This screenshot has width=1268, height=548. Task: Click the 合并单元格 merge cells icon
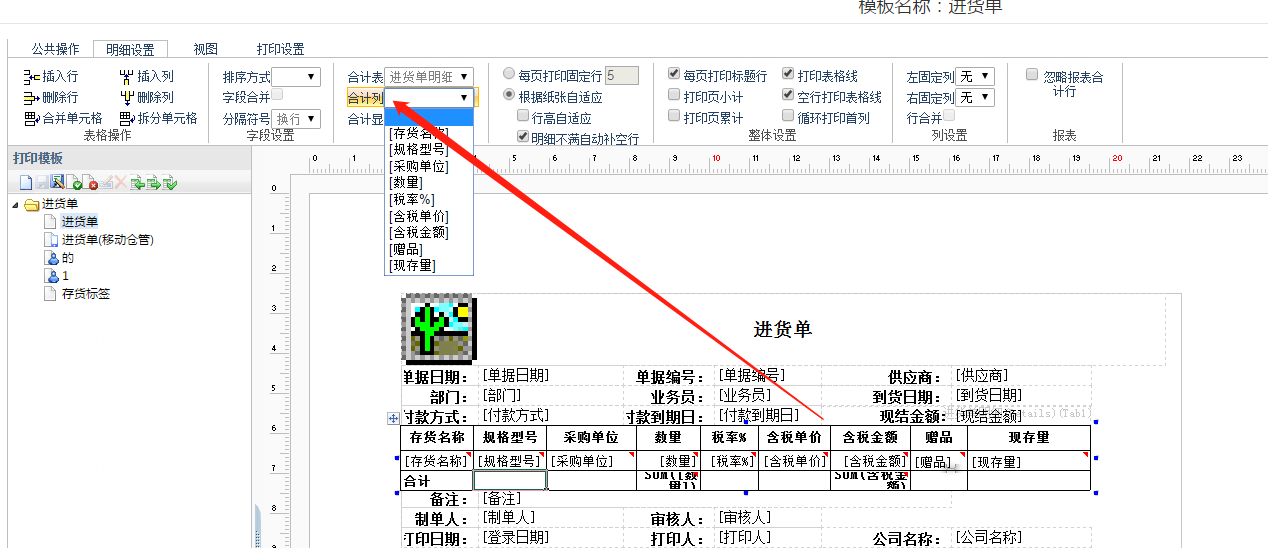point(30,118)
